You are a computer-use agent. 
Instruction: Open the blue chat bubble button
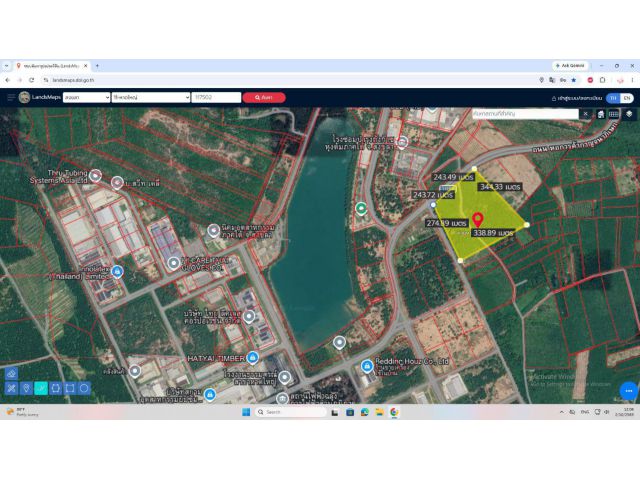pos(629,391)
